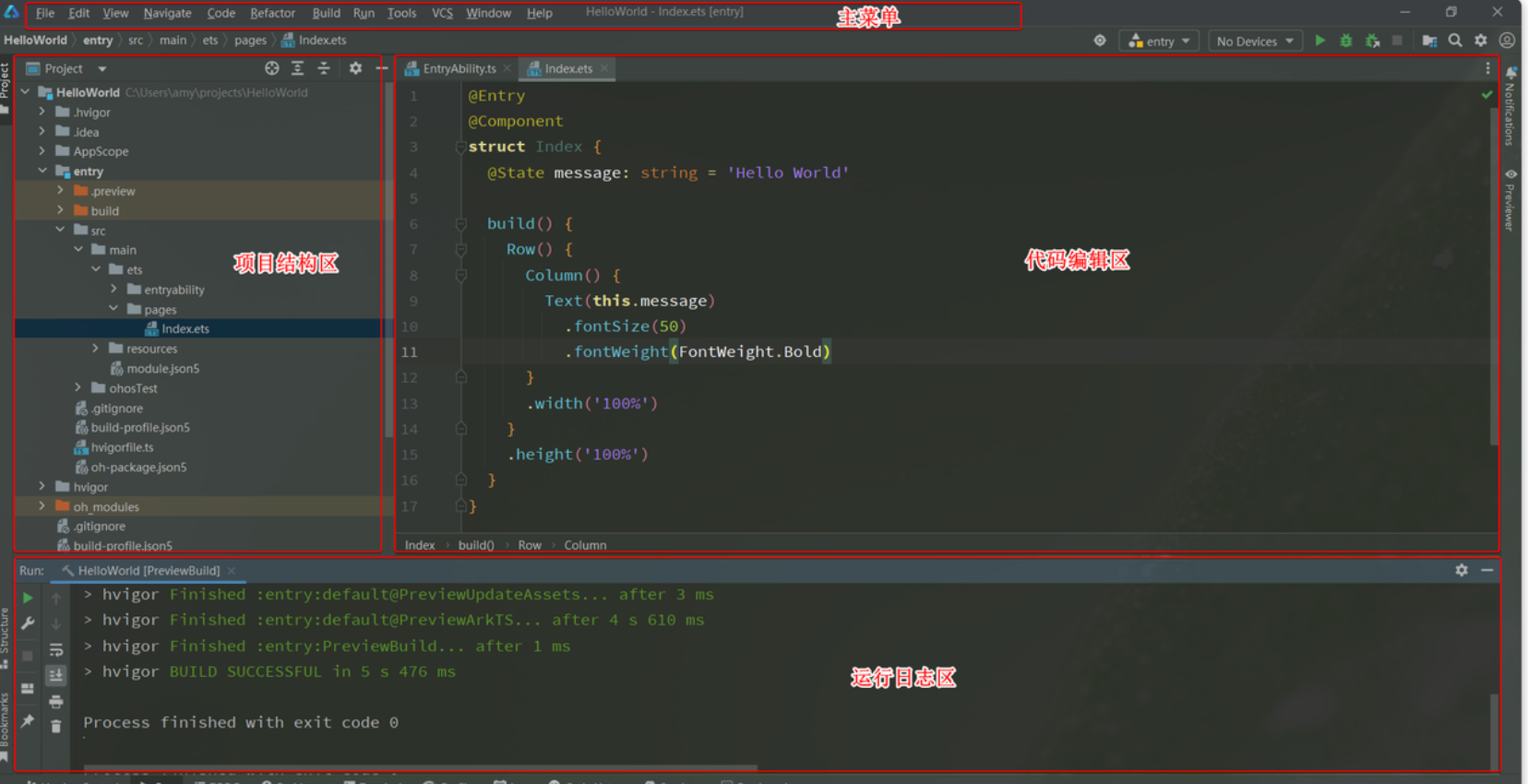Collapse all nodes in the Project panel
This screenshot has width=1528, height=784.
tap(324, 68)
